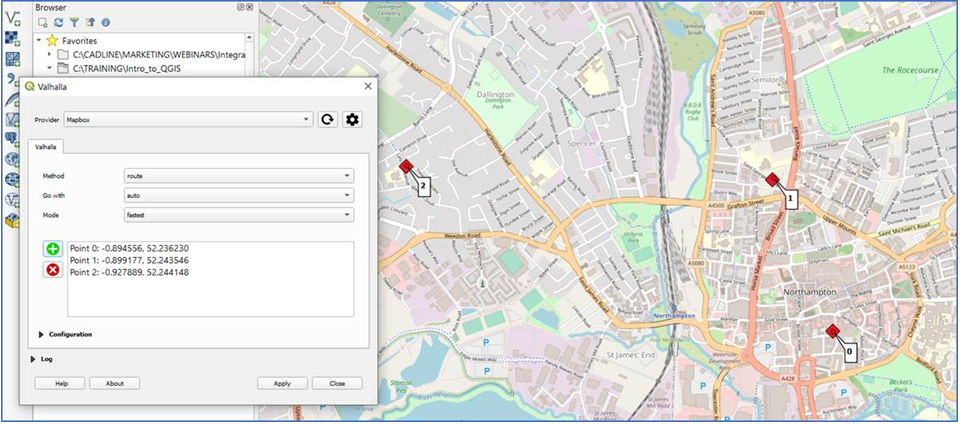Click Browser panel scrollbar up arrow
The image size is (960, 425).
[x=250, y=39]
